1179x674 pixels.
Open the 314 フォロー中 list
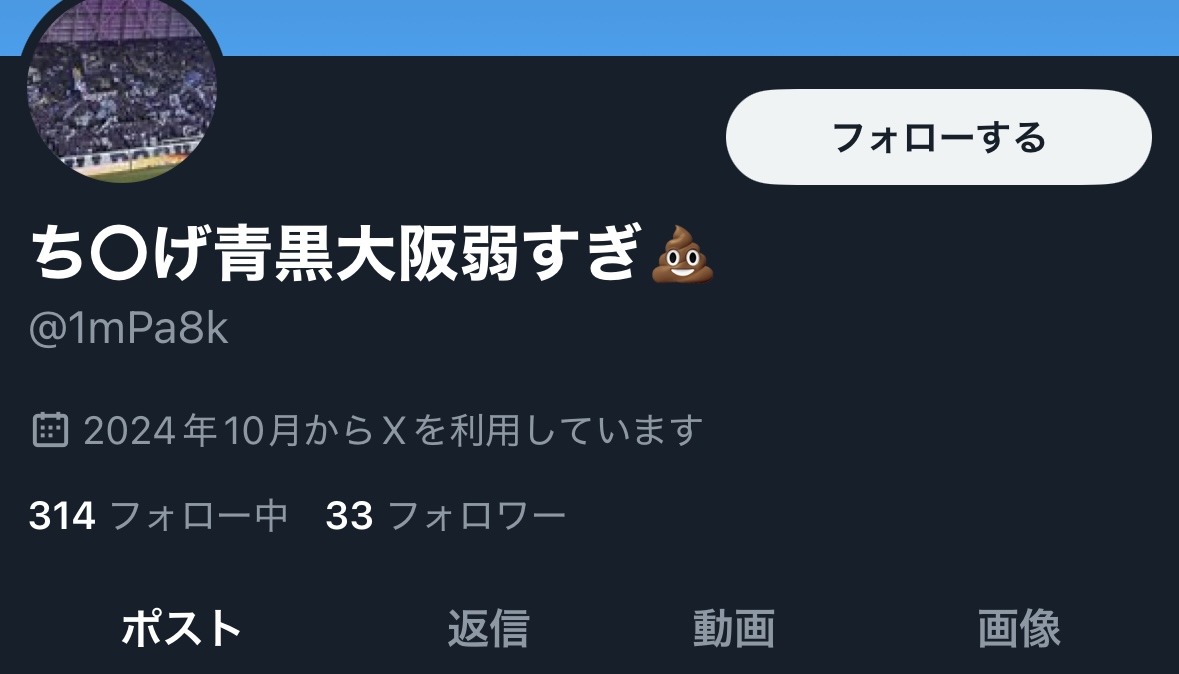159,516
